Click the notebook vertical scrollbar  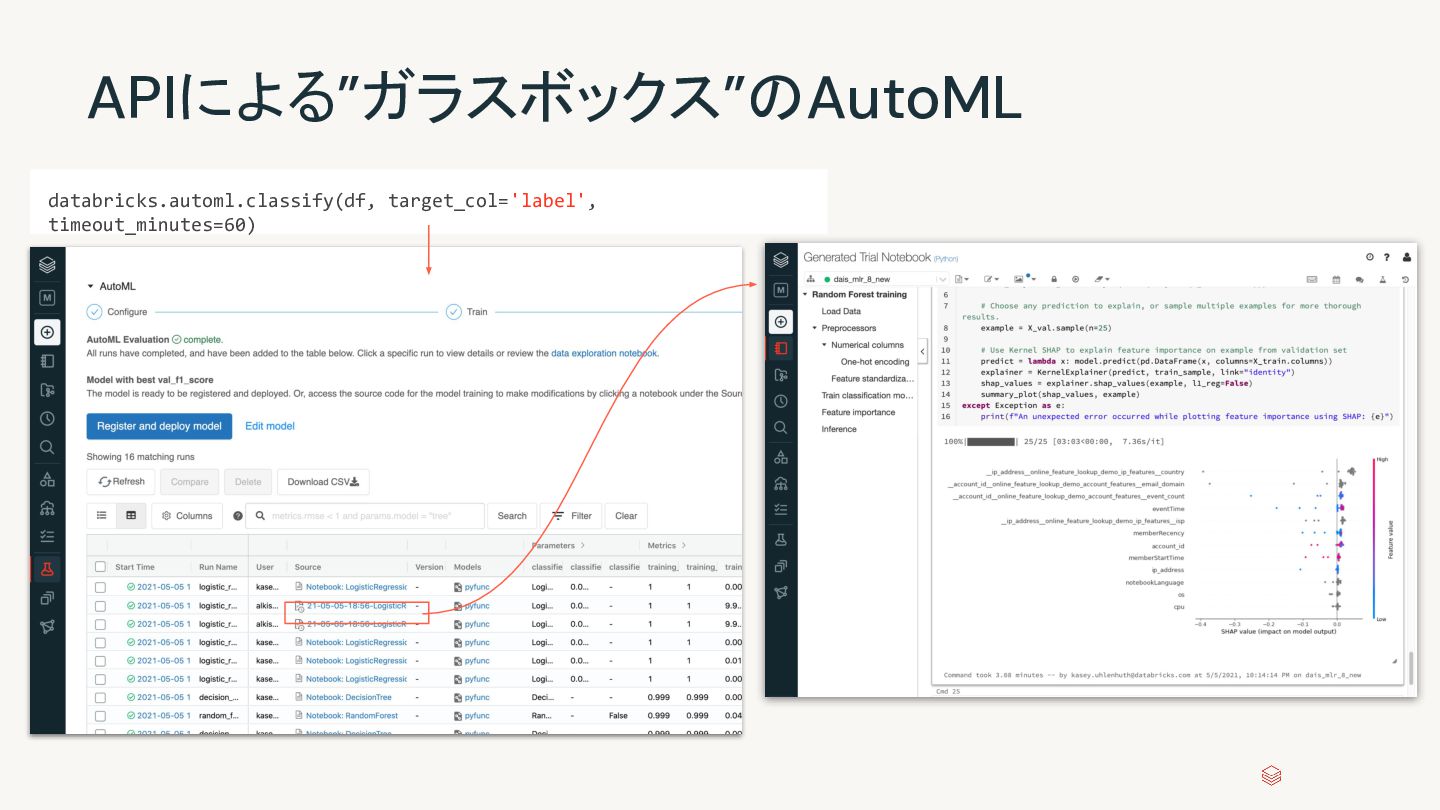pyautogui.click(x=1411, y=668)
